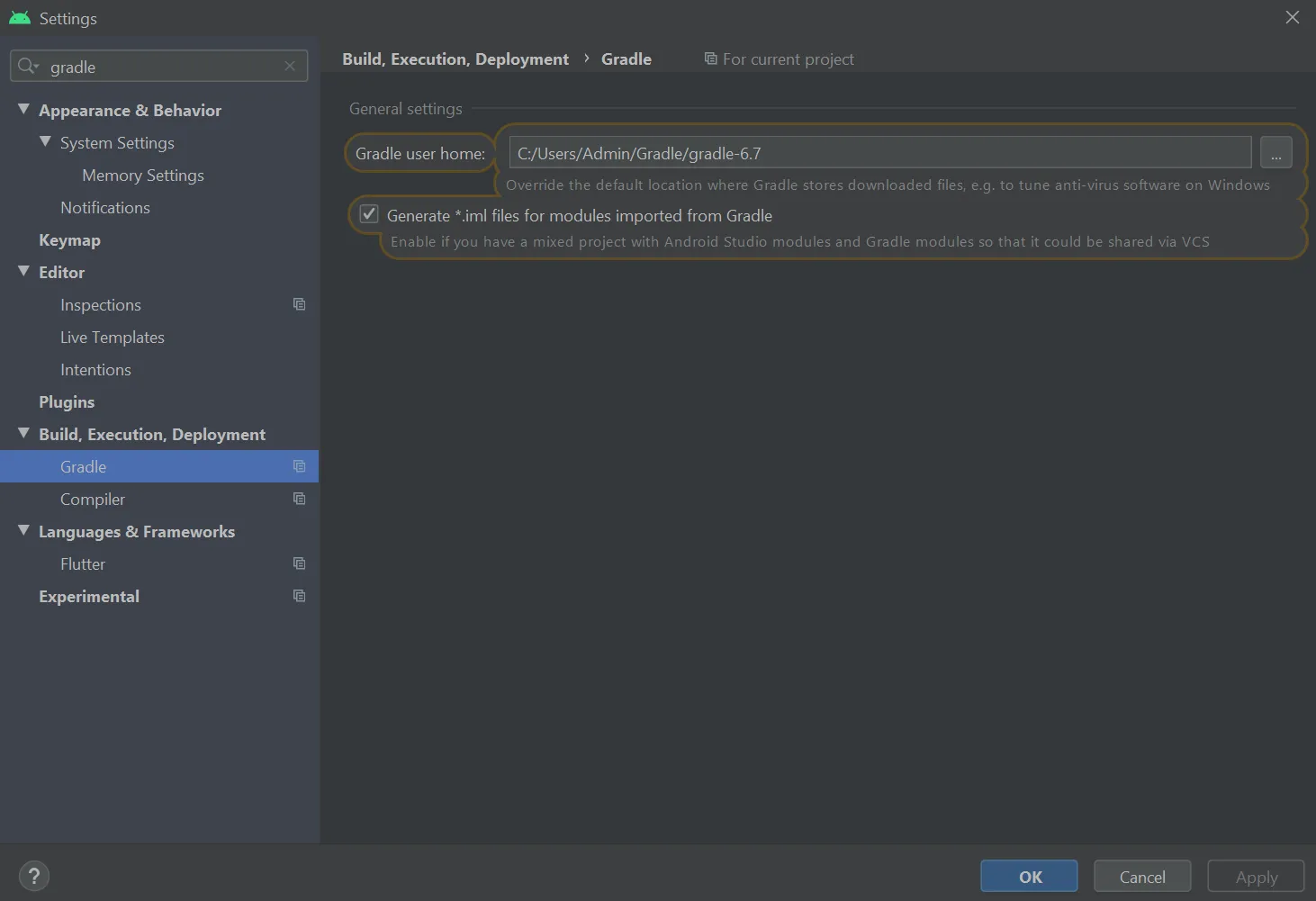The image size is (1316, 901).
Task: Open help with the question mark button
Action: click(34, 876)
